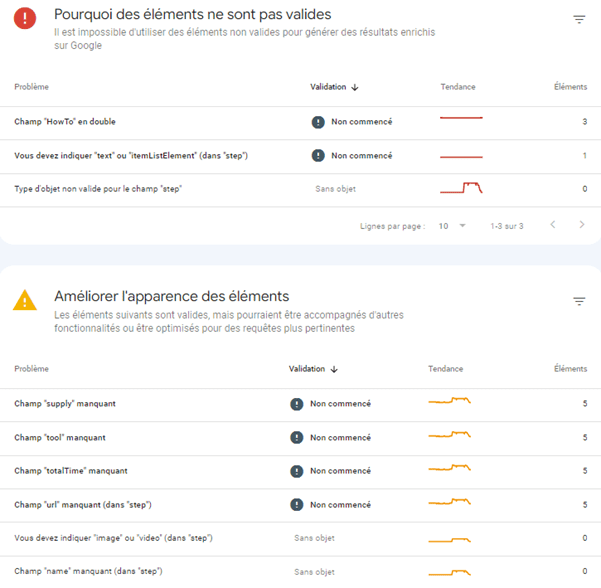This screenshot has height=588, width=601.
Task: Click status icon for Champ "HowTo" en double
Action: coord(318,122)
